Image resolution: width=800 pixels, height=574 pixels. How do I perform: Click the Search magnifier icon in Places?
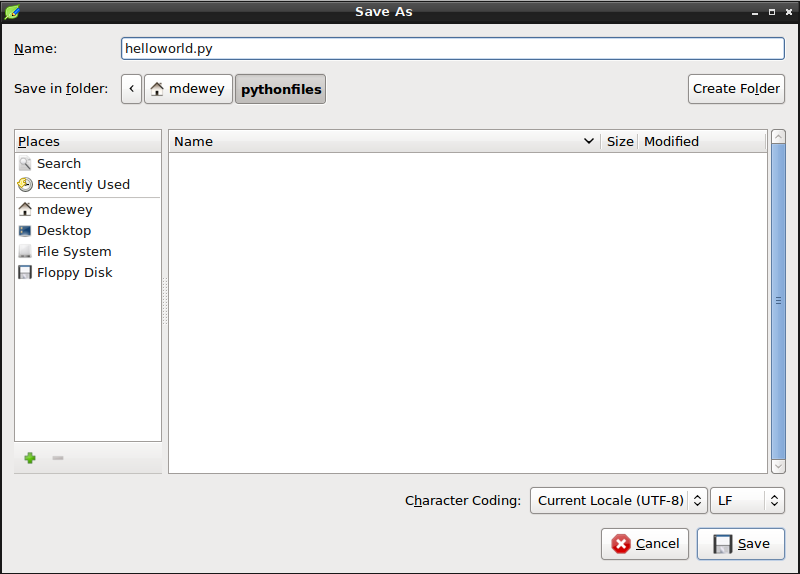pos(25,163)
